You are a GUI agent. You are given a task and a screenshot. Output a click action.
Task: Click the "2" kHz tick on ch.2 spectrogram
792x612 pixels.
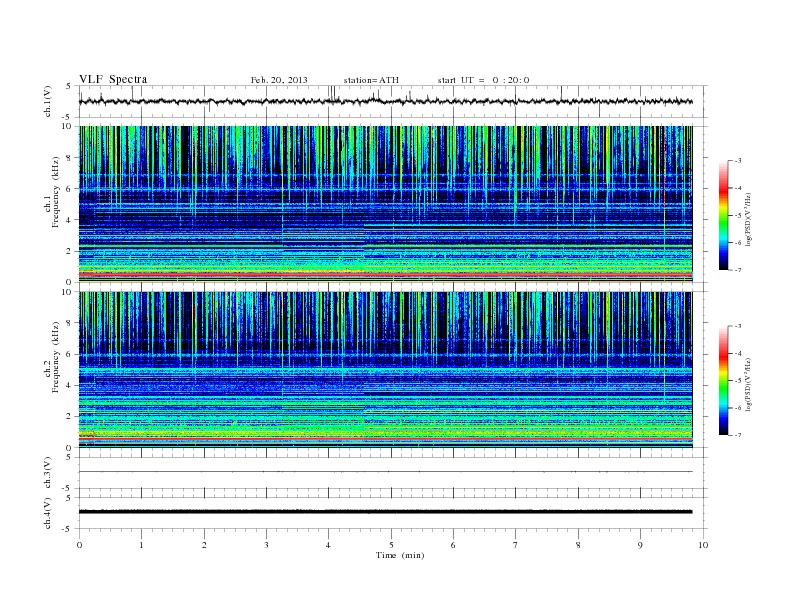pos(69,416)
